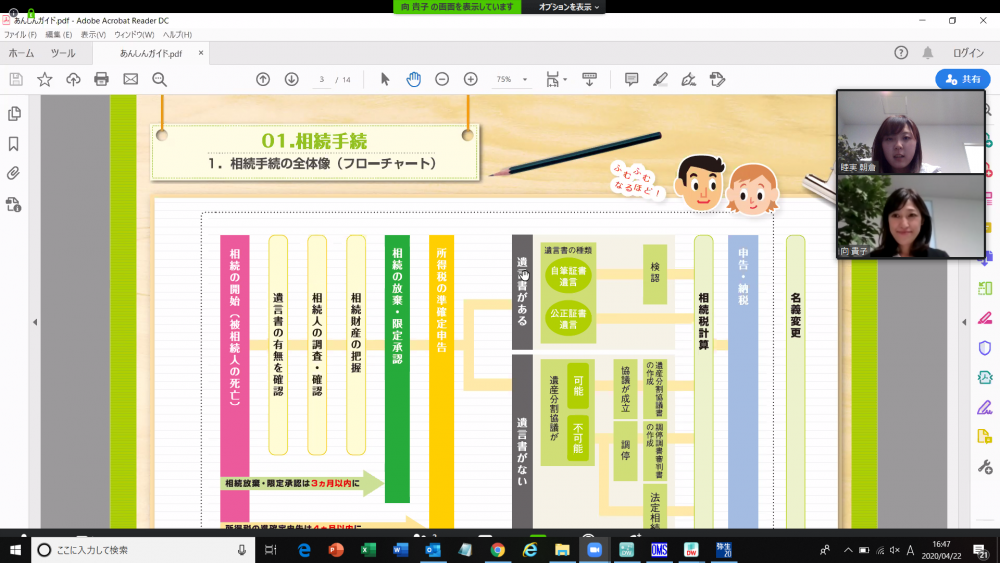View notifications via the bell icon

pyautogui.click(x=927, y=53)
